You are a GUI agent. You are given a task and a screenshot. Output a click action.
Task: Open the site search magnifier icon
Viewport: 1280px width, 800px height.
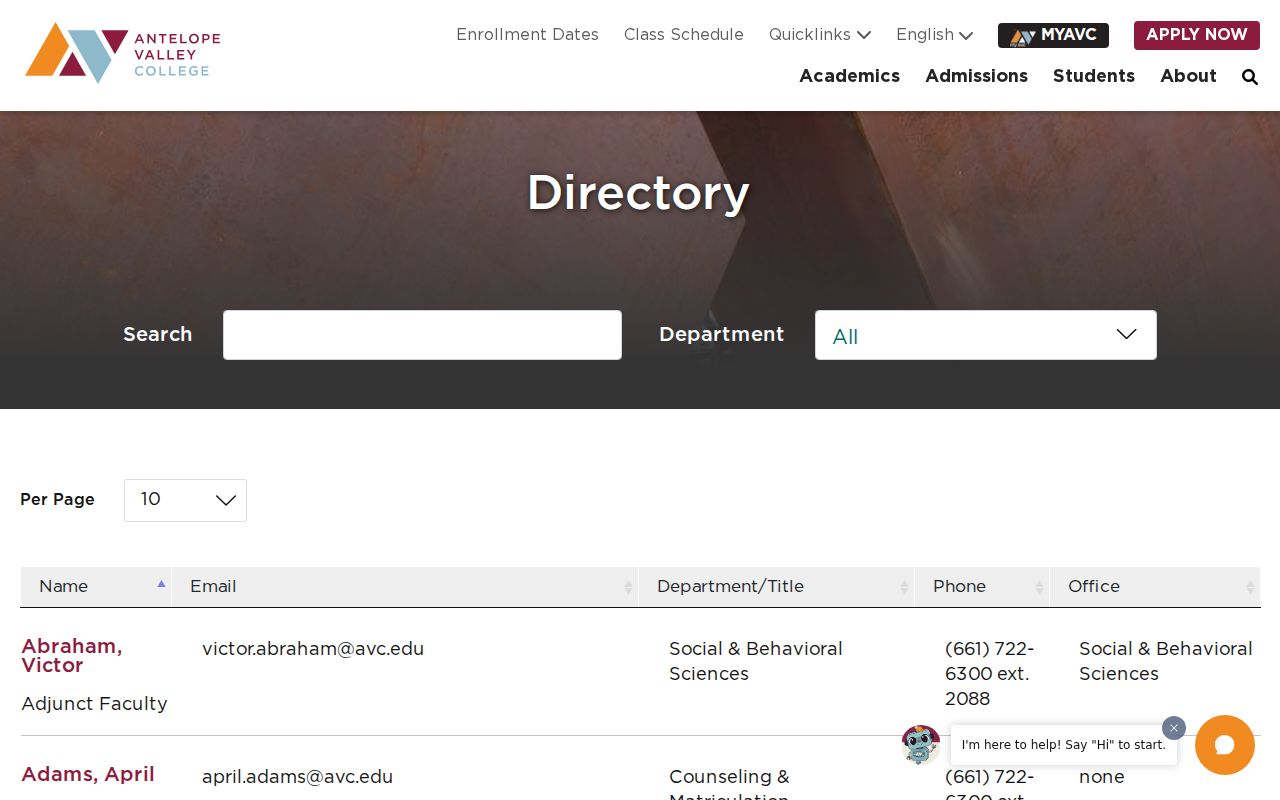pyautogui.click(x=1250, y=77)
